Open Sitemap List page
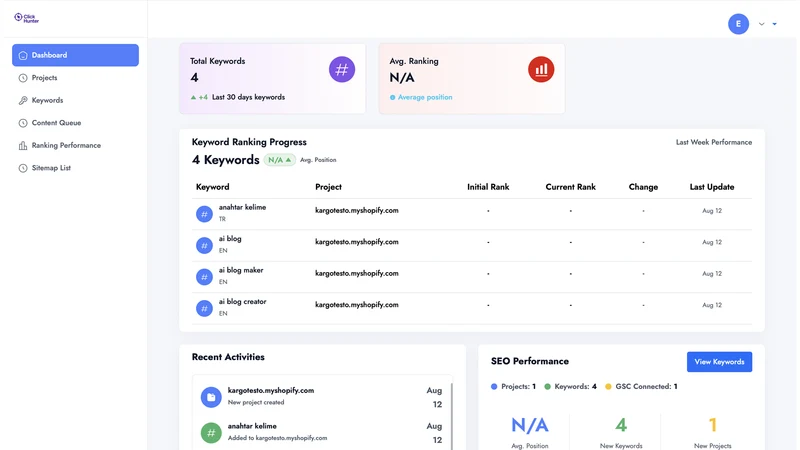 (x=51, y=168)
